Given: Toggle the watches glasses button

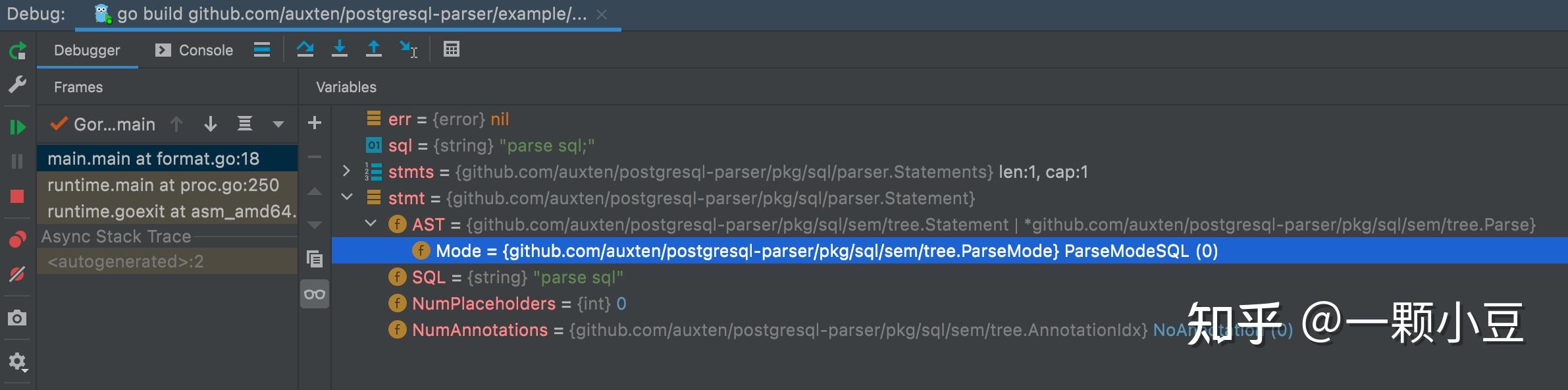Looking at the screenshot, I should pyautogui.click(x=315, y=294).
